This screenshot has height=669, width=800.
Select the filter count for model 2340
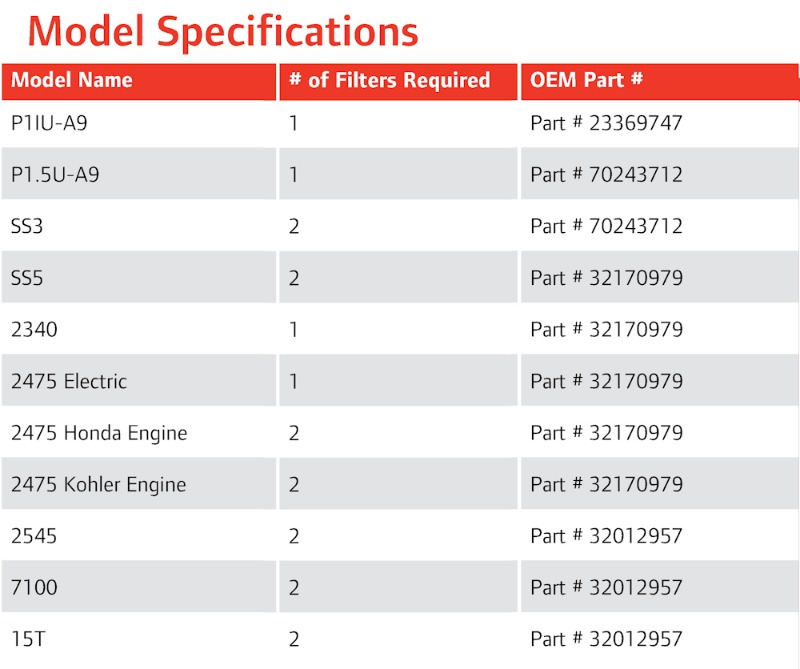294,329
